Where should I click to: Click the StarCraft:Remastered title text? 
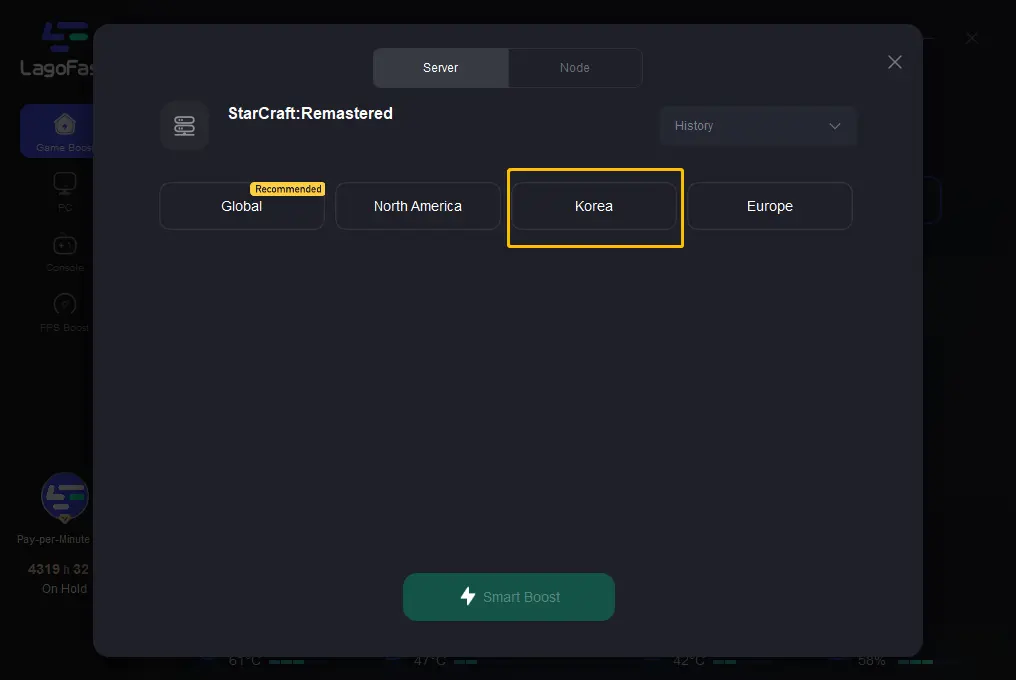[310, 113]
